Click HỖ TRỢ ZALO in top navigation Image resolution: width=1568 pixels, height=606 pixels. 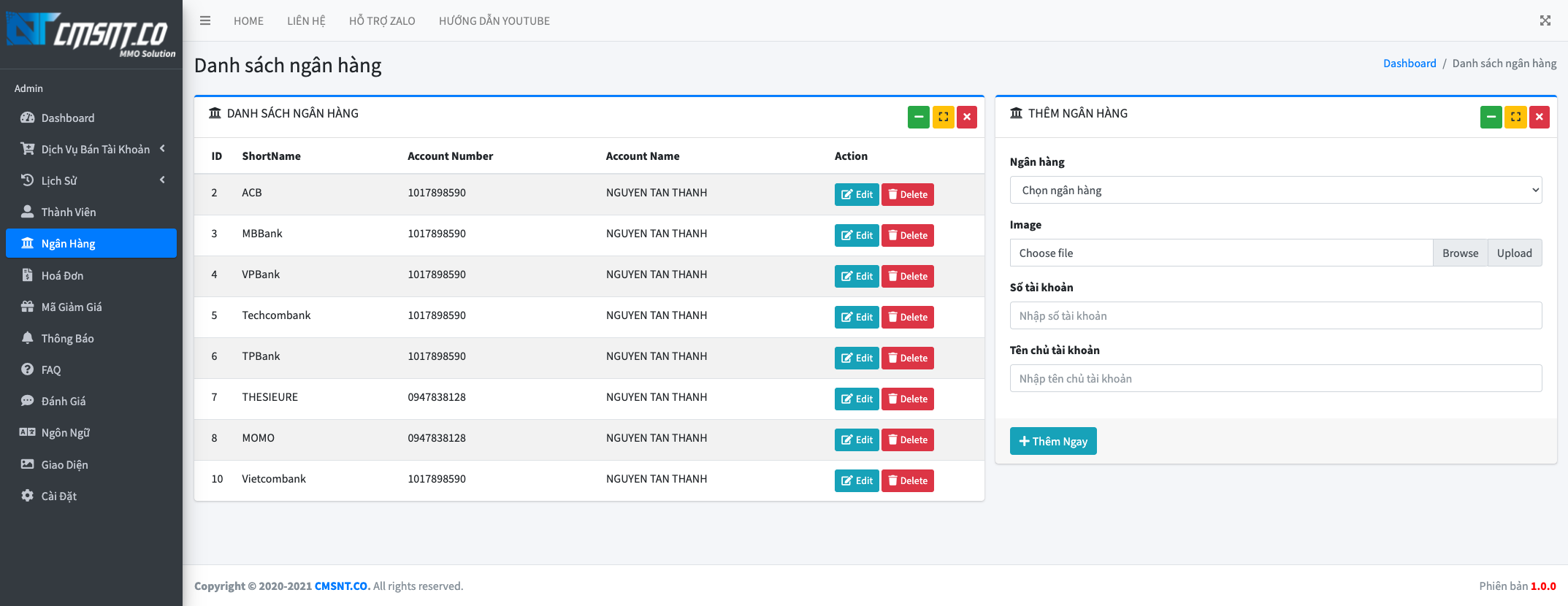(x=382, y=21)
